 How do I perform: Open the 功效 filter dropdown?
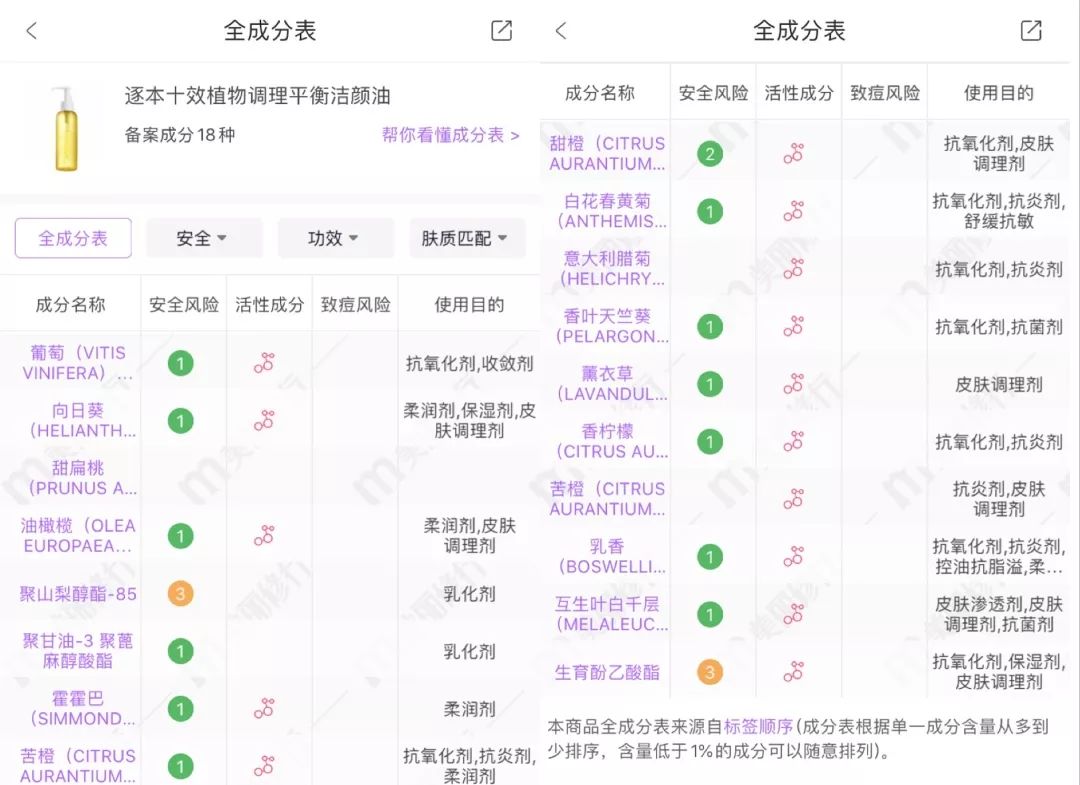pos(334,238)
